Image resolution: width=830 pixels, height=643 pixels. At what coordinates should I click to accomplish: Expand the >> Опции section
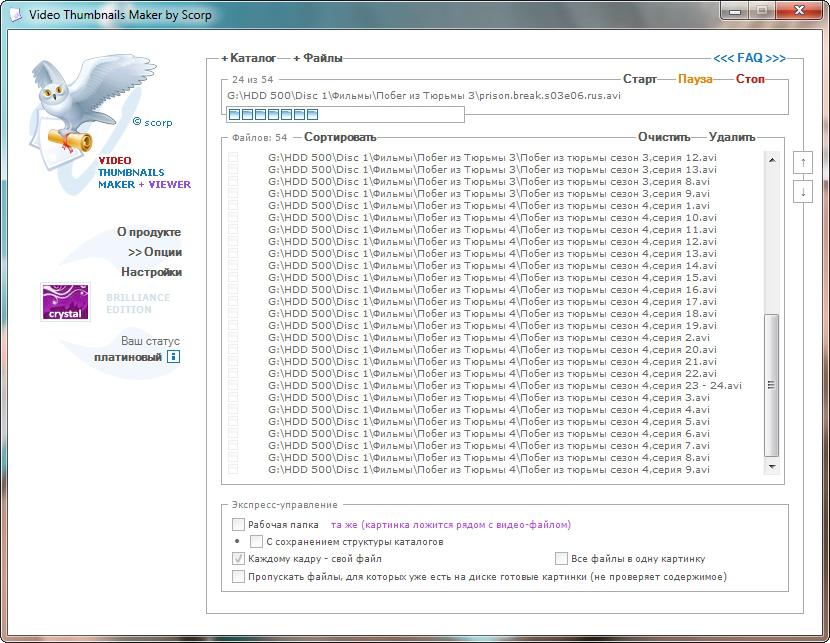155,252
